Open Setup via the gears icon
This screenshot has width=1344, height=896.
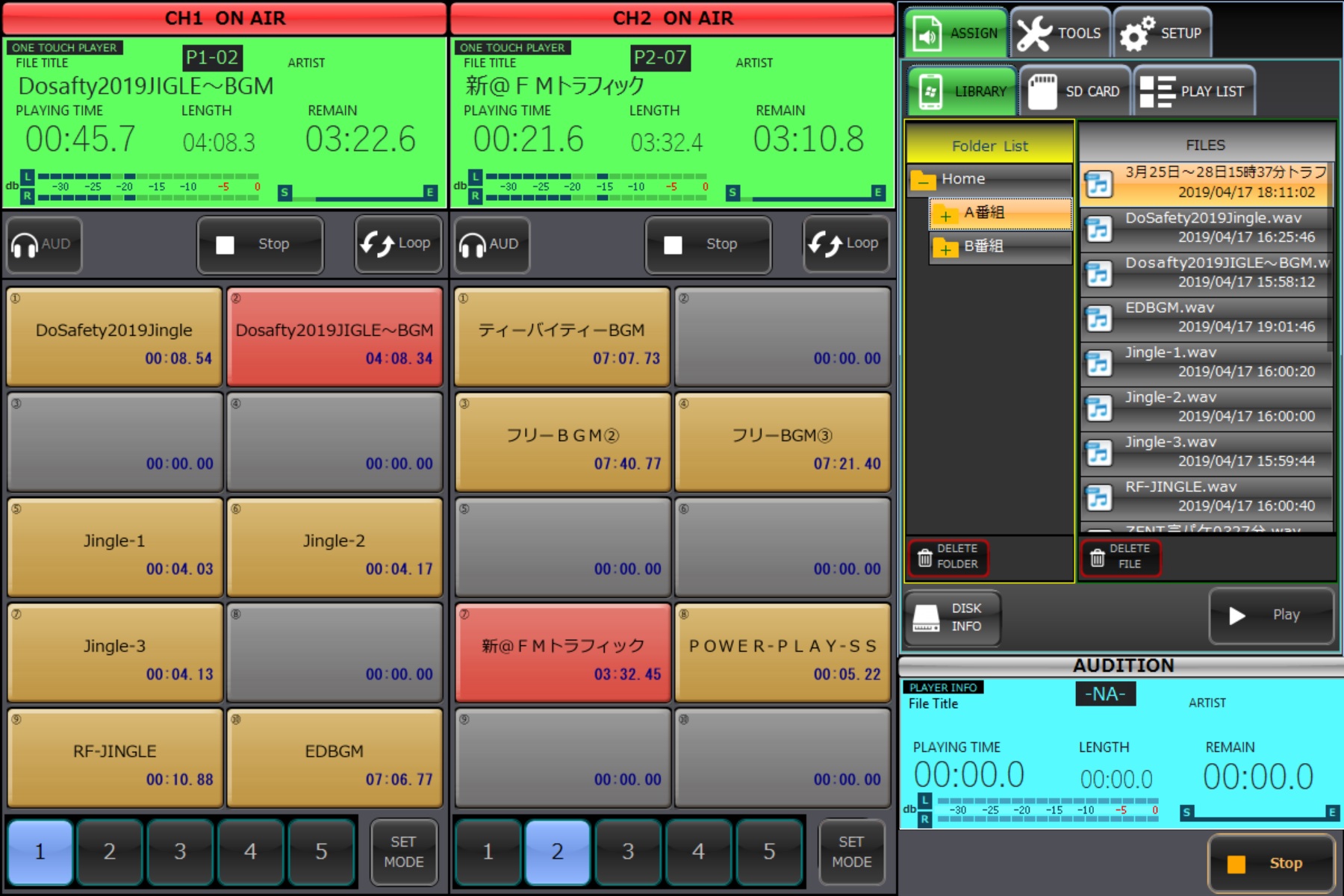pyautogui.click(x=1137, y=34)
